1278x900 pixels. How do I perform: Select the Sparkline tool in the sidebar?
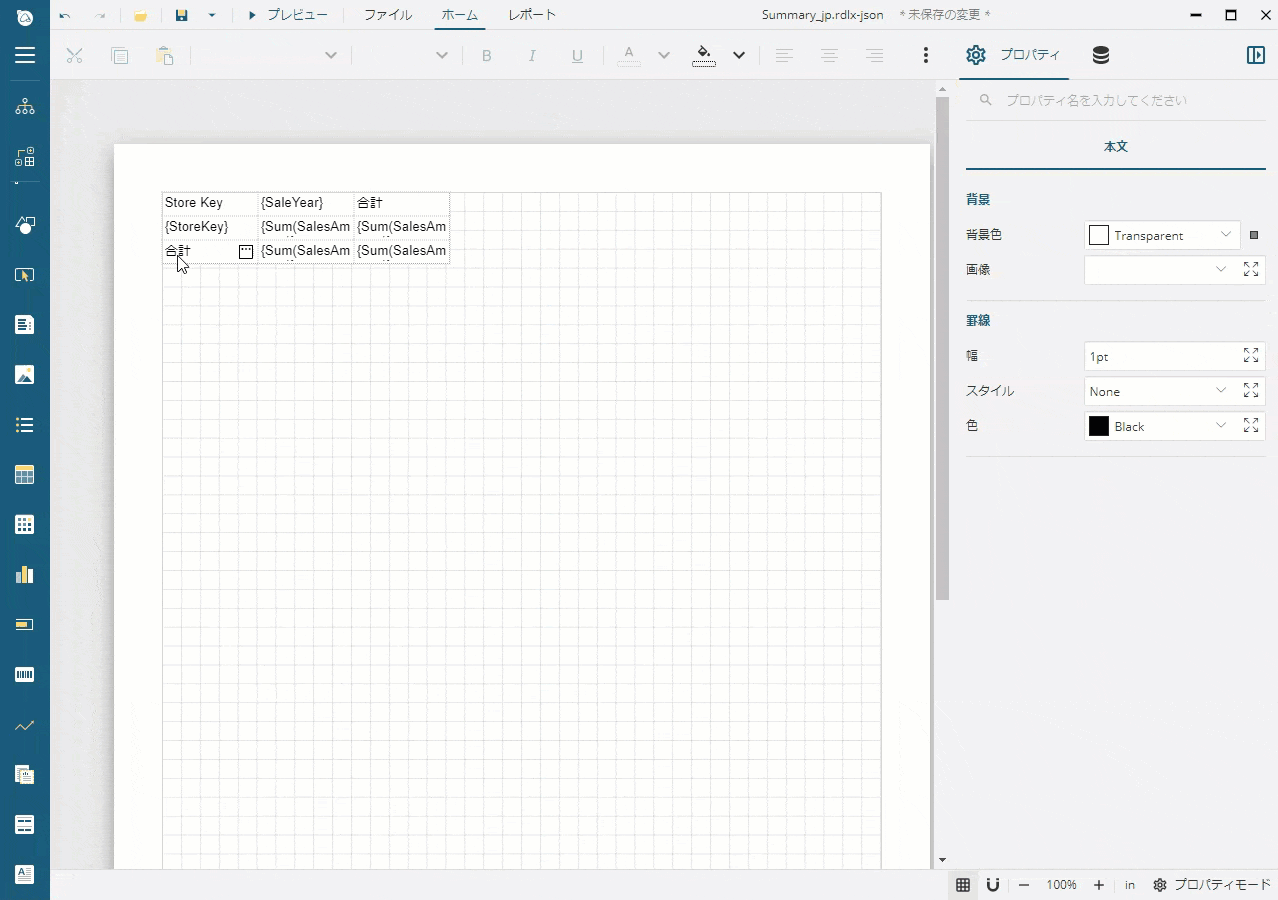pyautogui.click(x=24, y=724)
